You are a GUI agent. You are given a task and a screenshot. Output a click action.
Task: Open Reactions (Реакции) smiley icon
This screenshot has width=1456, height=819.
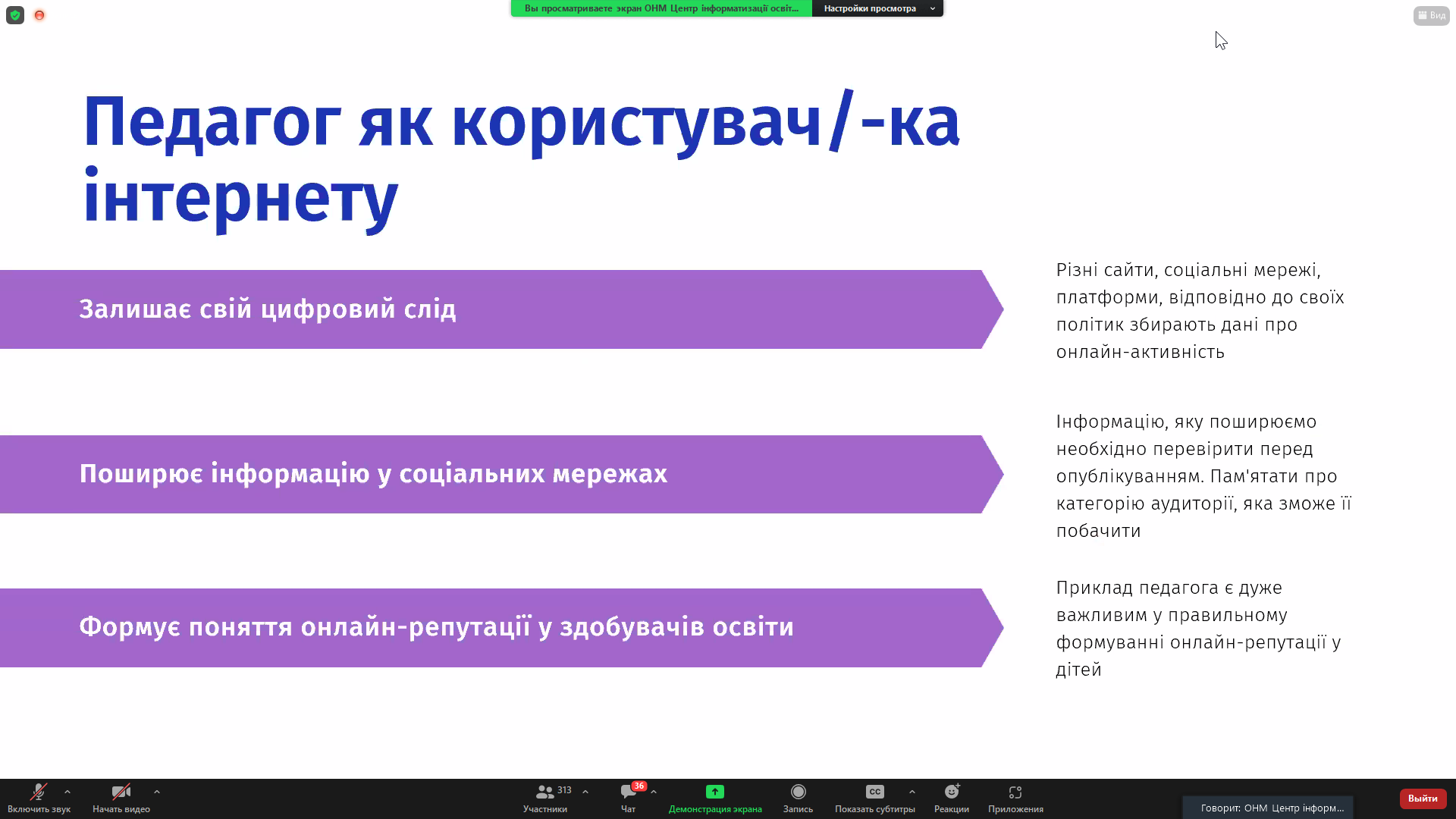click(x=951, y=792)
